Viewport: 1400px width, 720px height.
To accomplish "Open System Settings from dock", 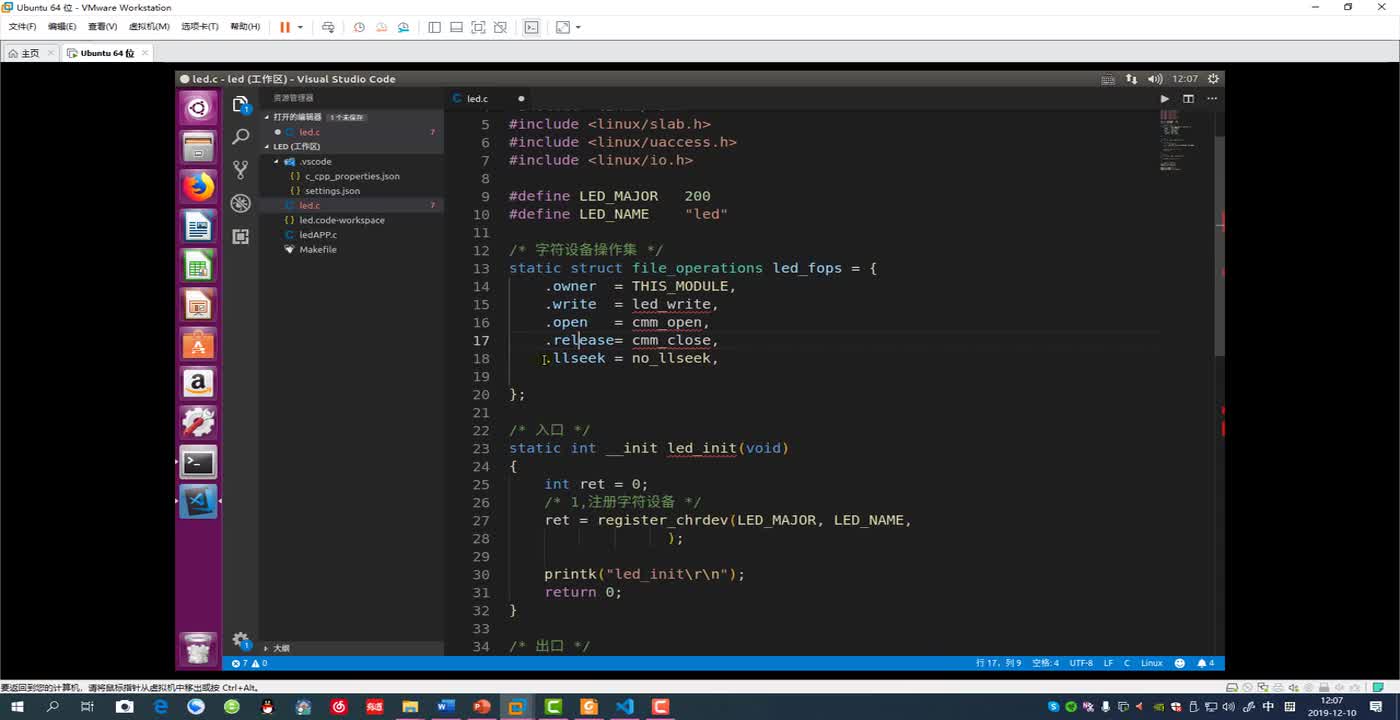I will pos(198,422).
